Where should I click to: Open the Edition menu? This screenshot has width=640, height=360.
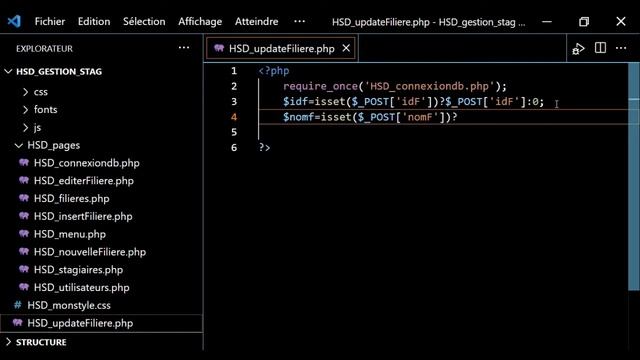(x=94, y=22)
